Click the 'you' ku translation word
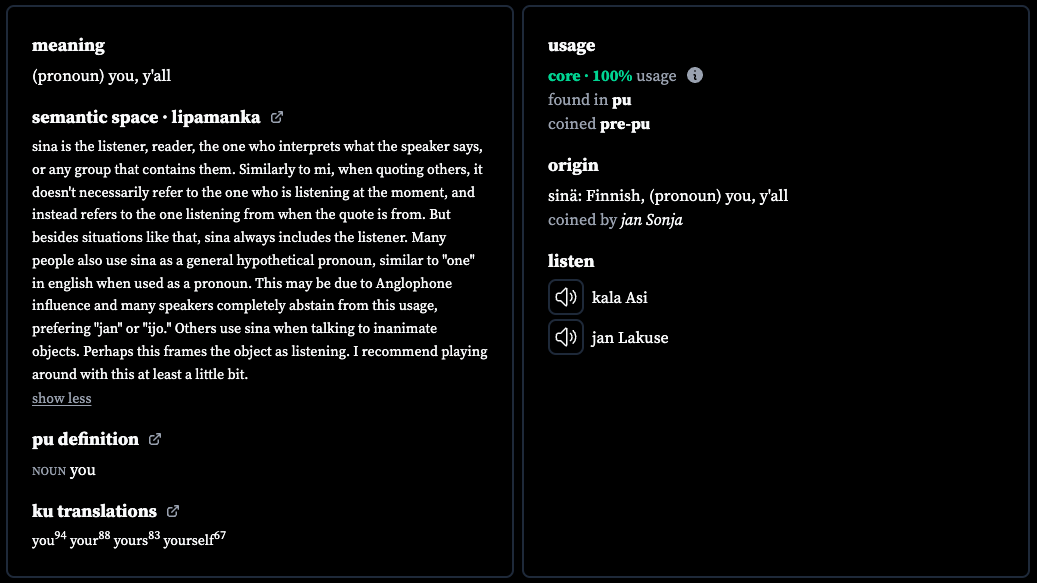 pos(43,540)
